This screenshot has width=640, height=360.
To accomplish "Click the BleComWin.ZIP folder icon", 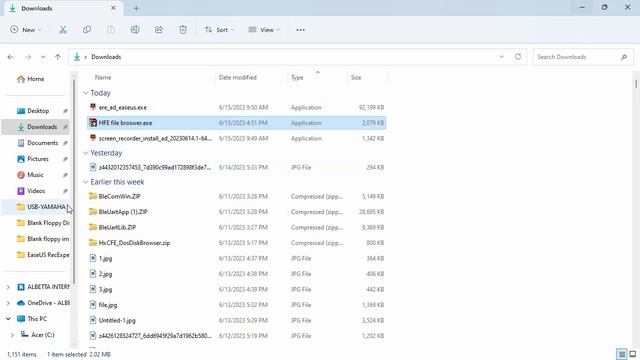I will 93,196.
